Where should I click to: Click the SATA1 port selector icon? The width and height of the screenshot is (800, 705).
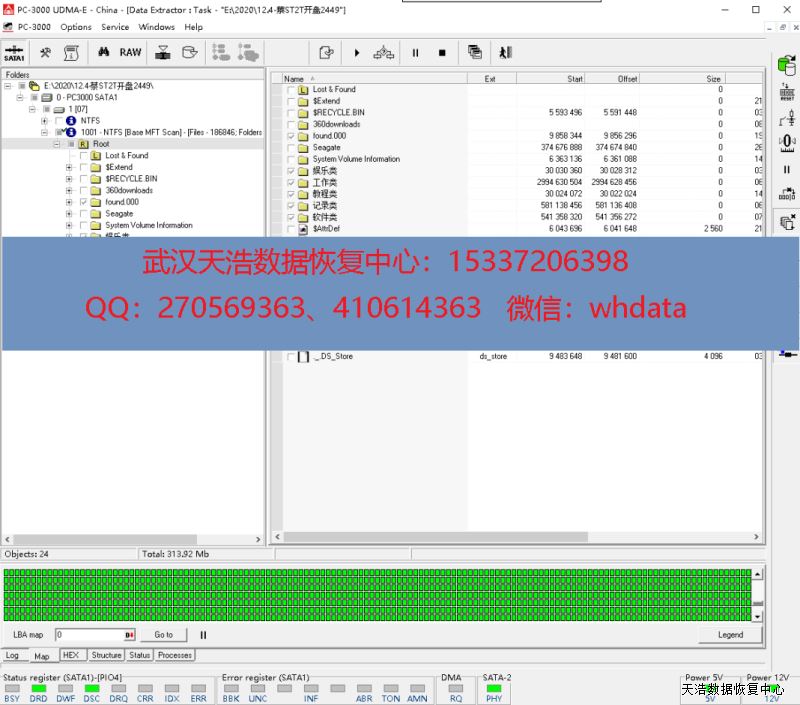(x=14, y=52)
